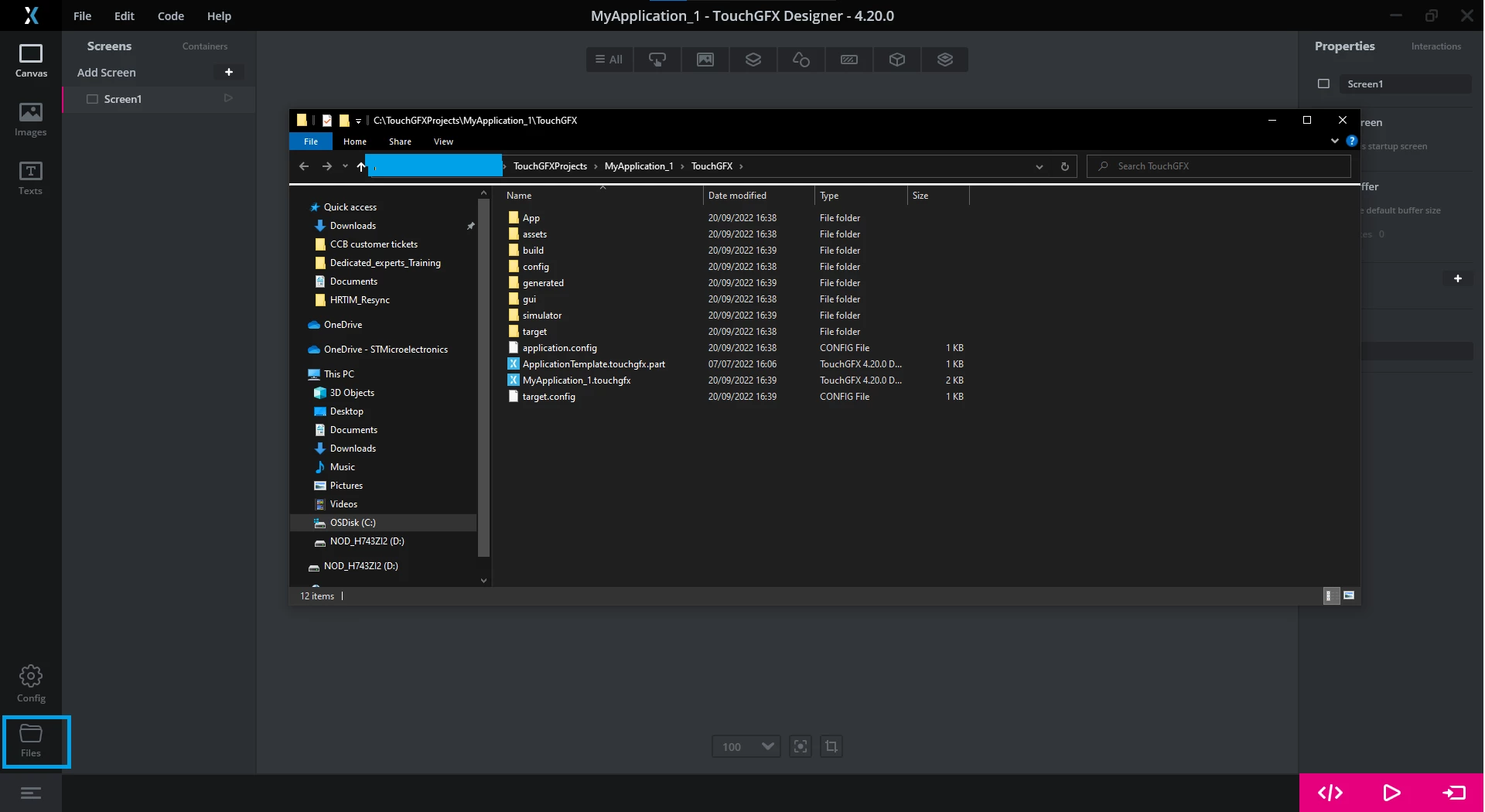
Task: Go up one folder level in Explorer
Action: point(361,166)
